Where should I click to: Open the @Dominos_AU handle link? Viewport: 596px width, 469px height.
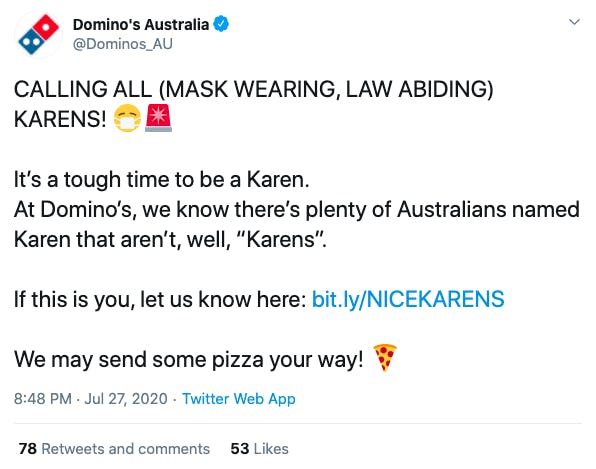(x=122, y=44)
